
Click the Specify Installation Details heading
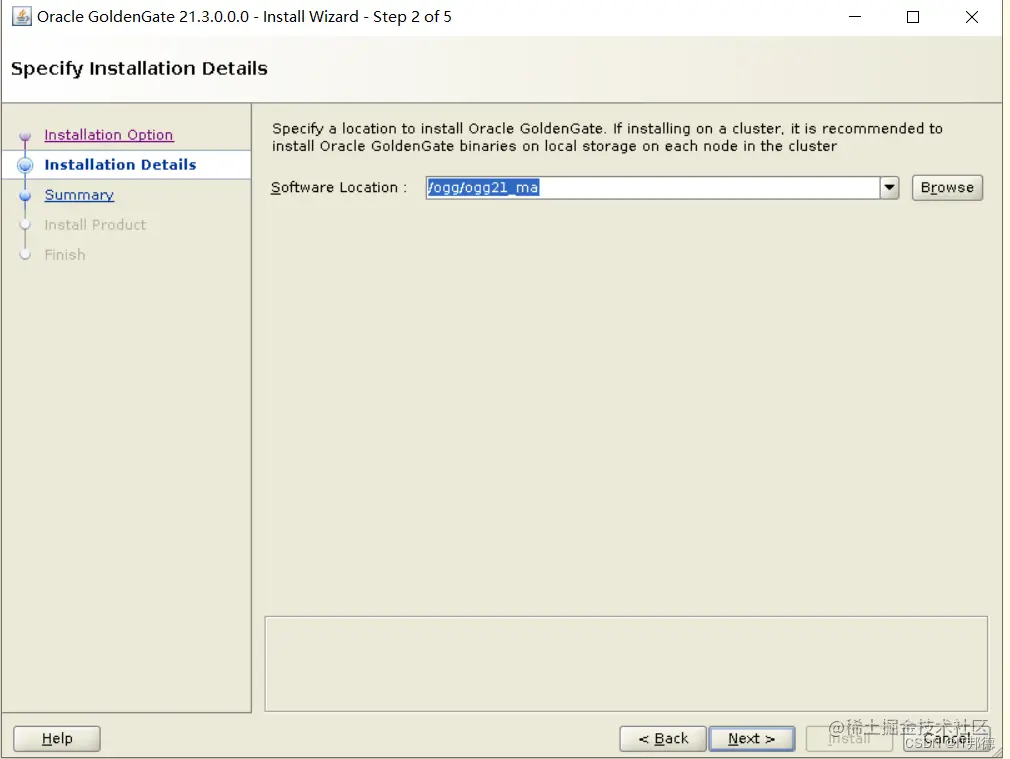coord(139,68)
